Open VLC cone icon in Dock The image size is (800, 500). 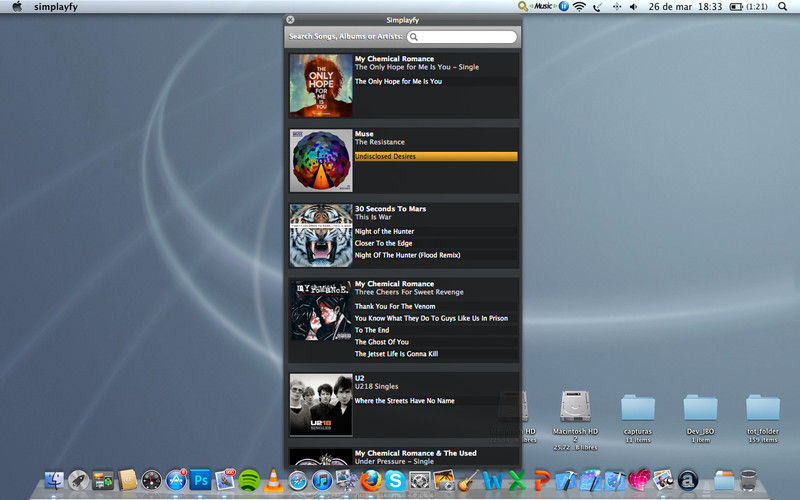273,481
